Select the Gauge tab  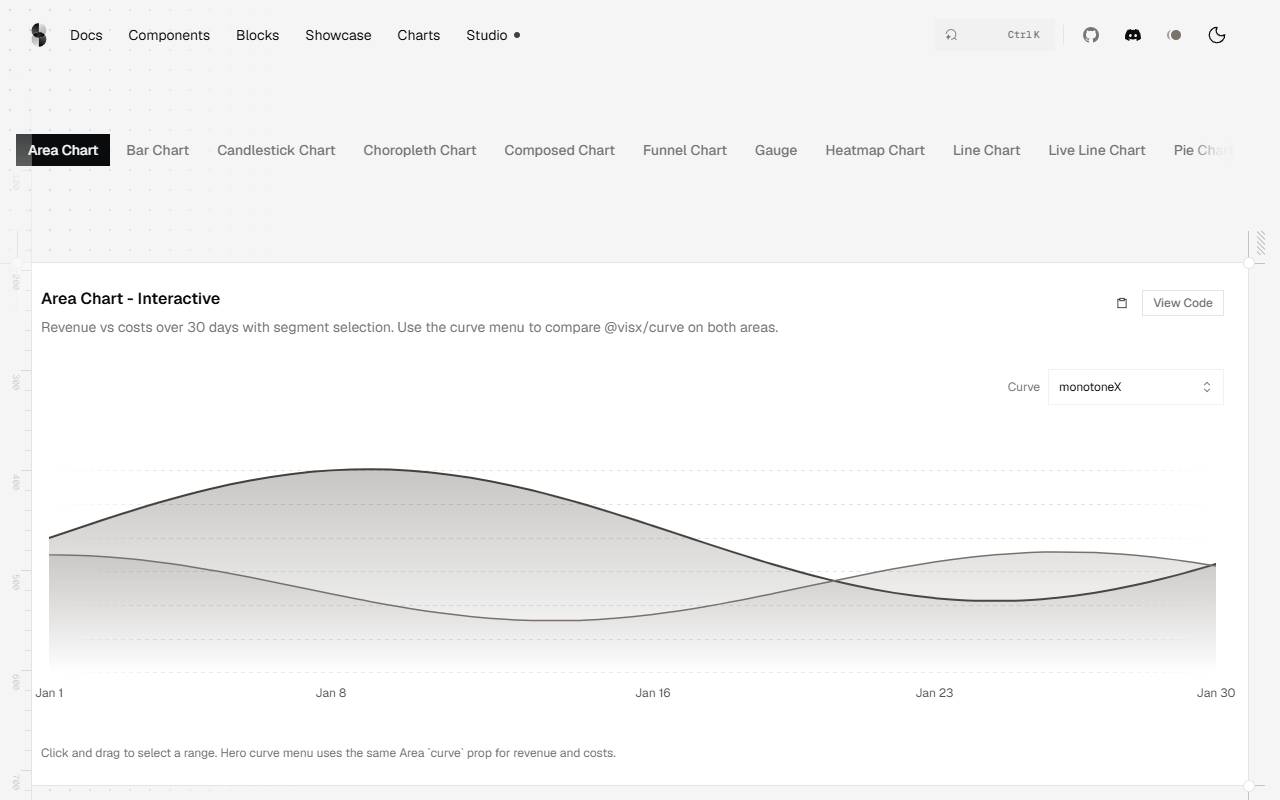pyautogui.click(x=776, y=150)
